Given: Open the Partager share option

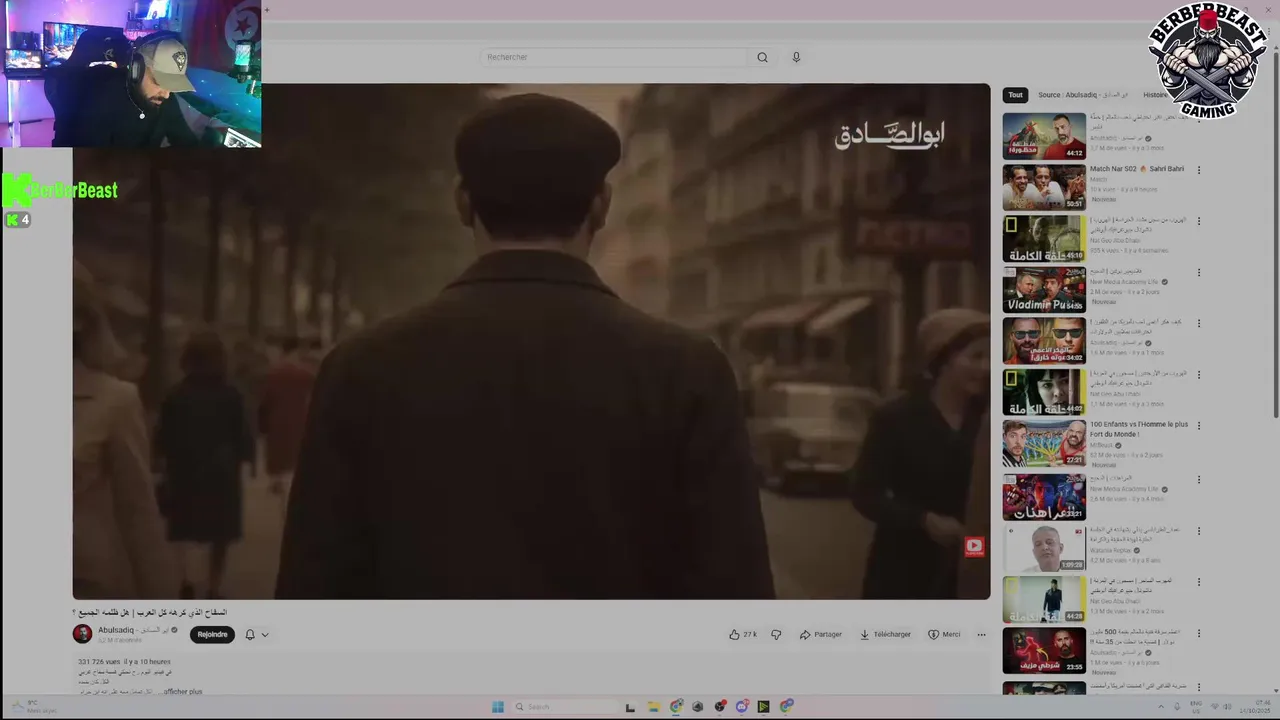Looking at the screenshot, I should pos(821,634).
